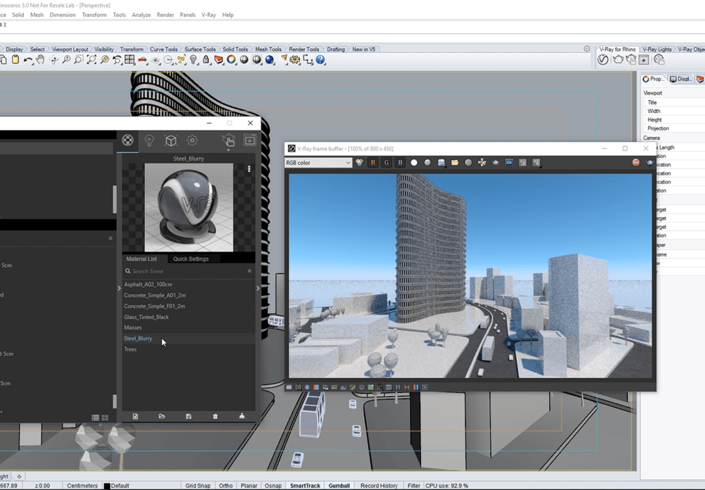The height and width of the screenshot is (490, 705).
Task: Select the Material List tab
Action: [x=142, y=259]
